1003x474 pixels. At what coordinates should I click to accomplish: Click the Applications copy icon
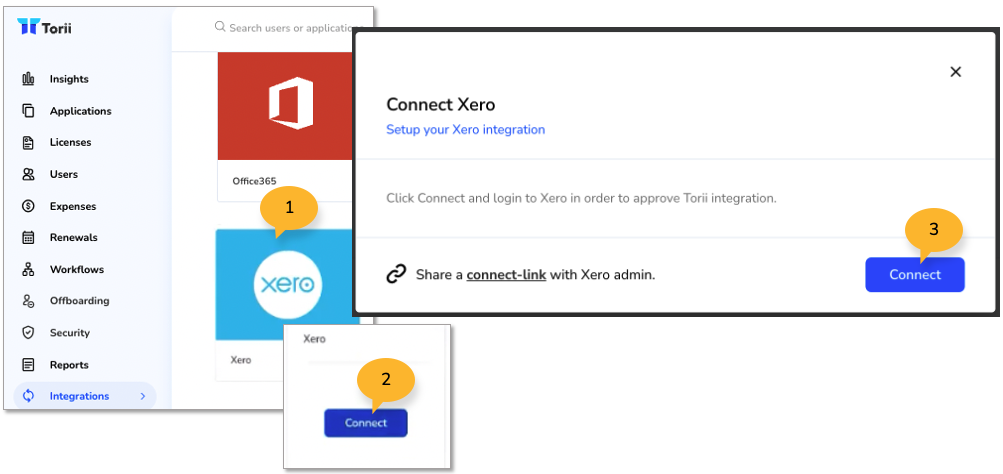tap(28, 111)
